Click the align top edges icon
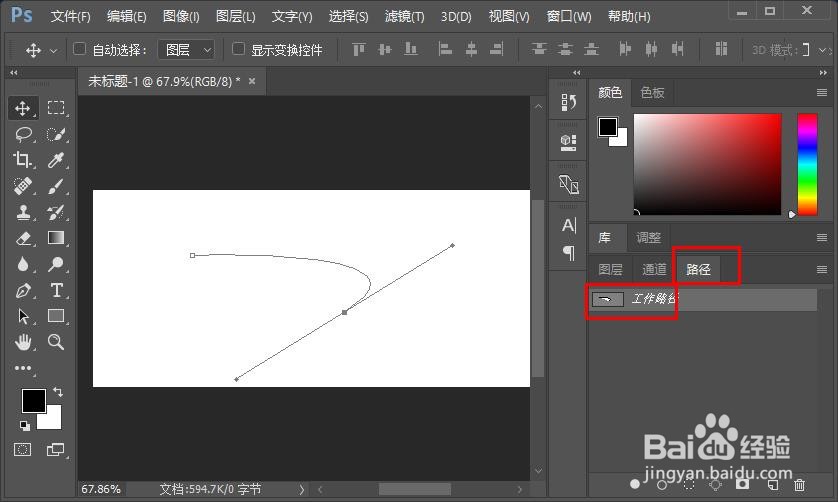 click(x=359, y=50)
